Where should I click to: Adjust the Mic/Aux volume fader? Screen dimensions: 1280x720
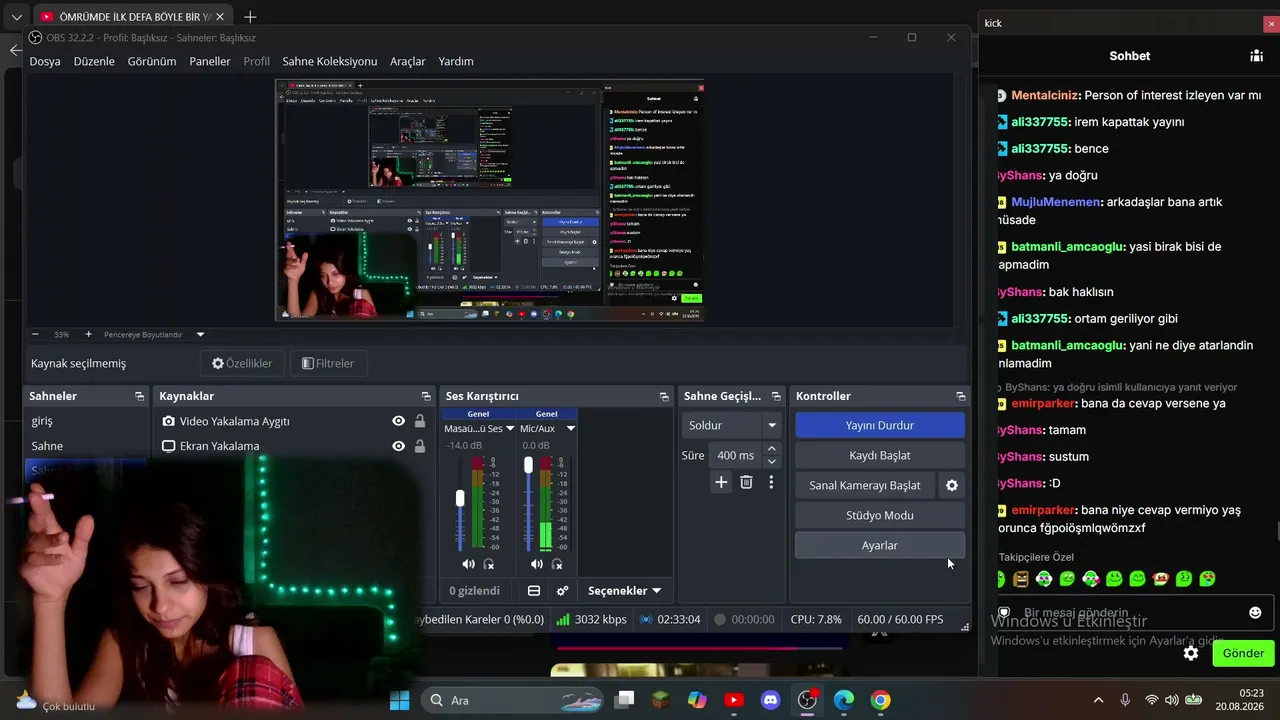click(x=528, y=465)
